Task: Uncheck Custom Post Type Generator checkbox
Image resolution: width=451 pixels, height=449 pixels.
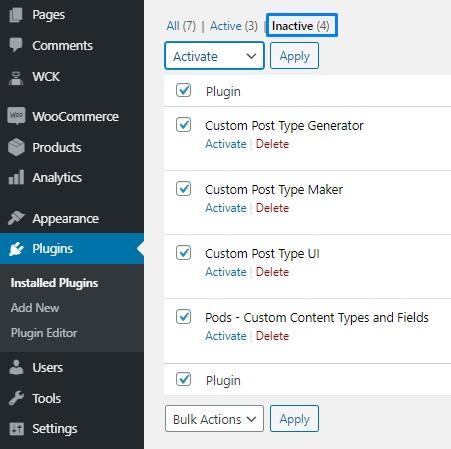Action: tap(183, 125)
